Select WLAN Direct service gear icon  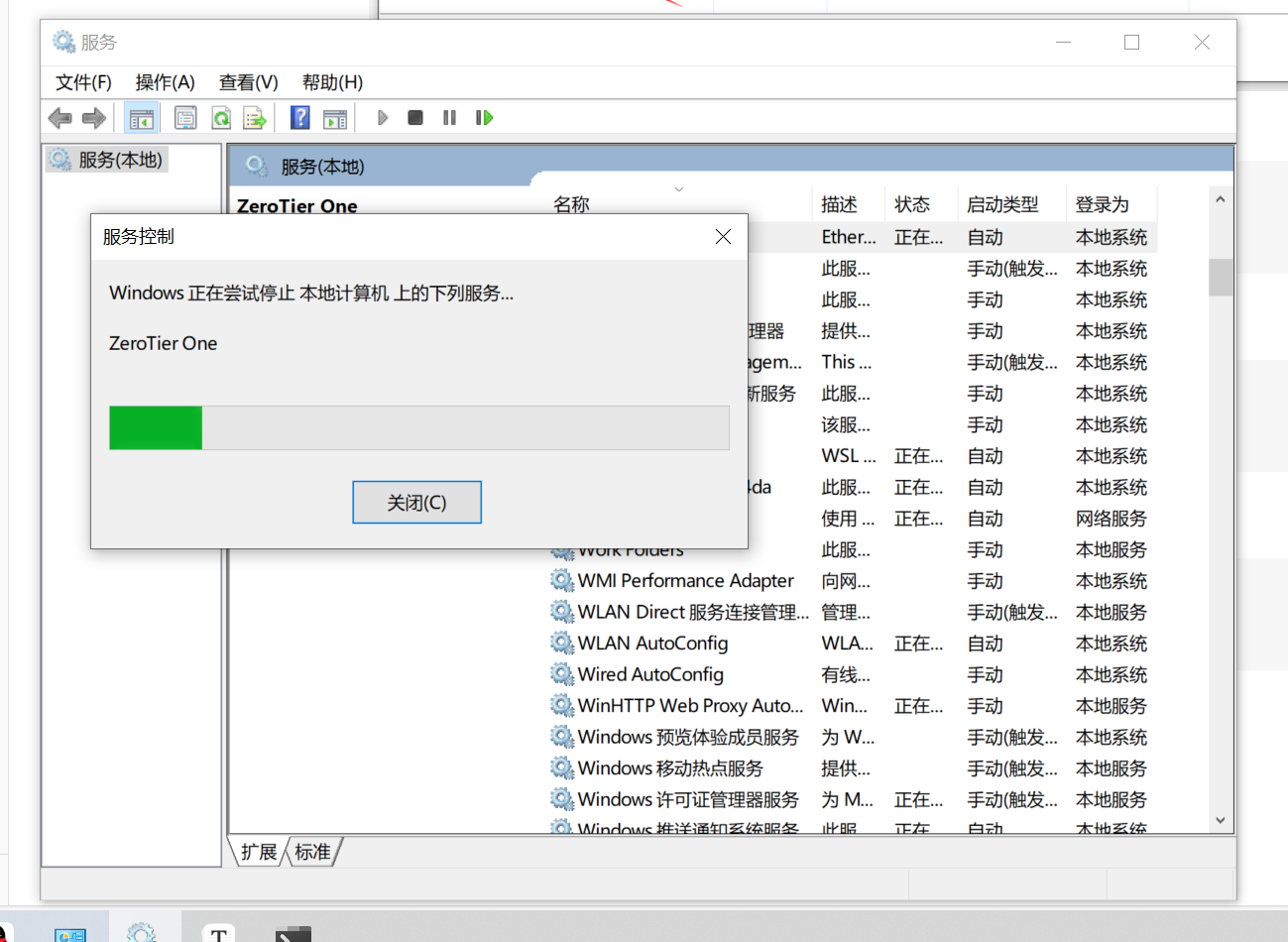pyautogui.click(x=562, y=612)
